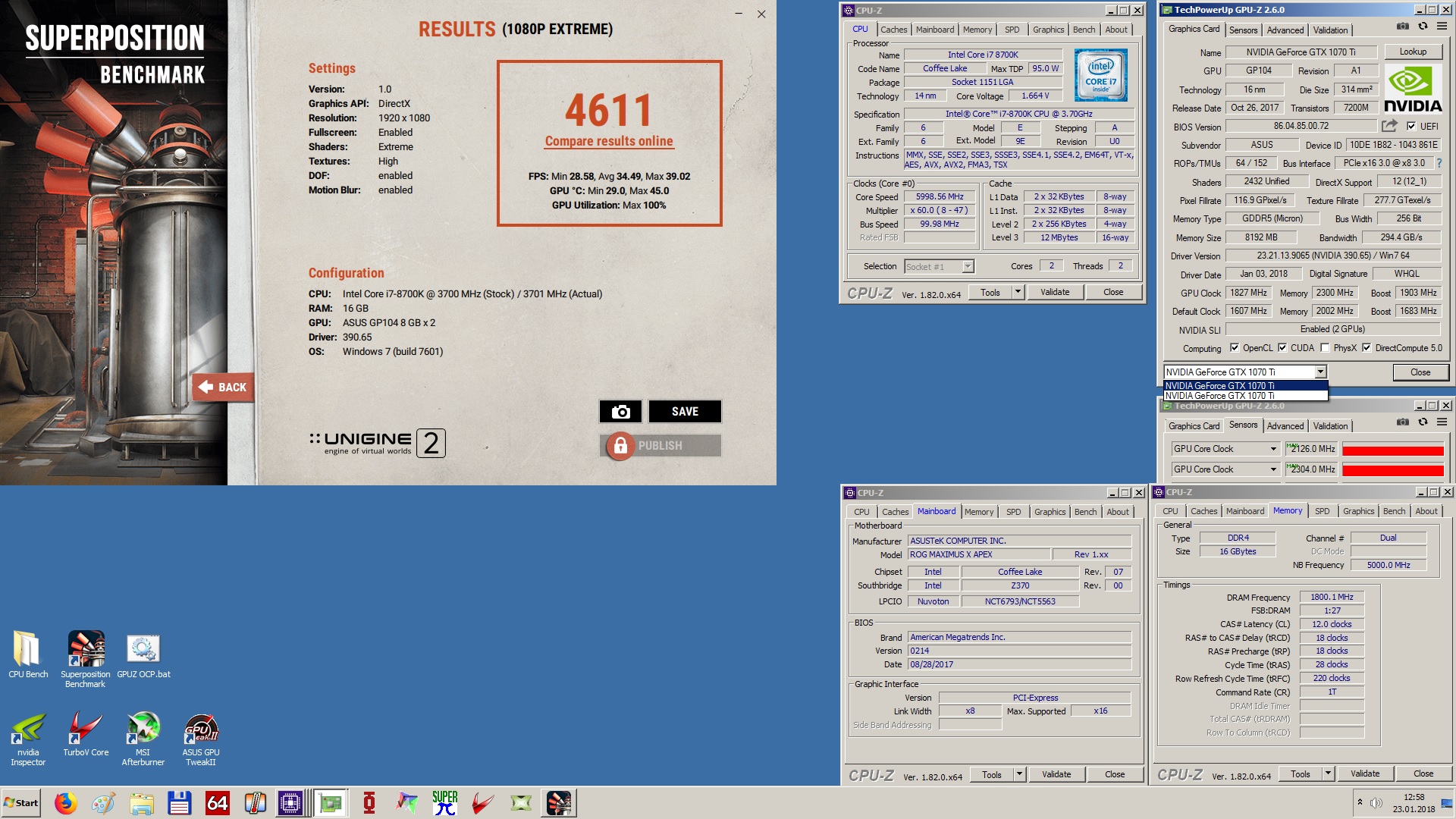
Task: Open Paint from the taskbar
Action: (104, 802)
